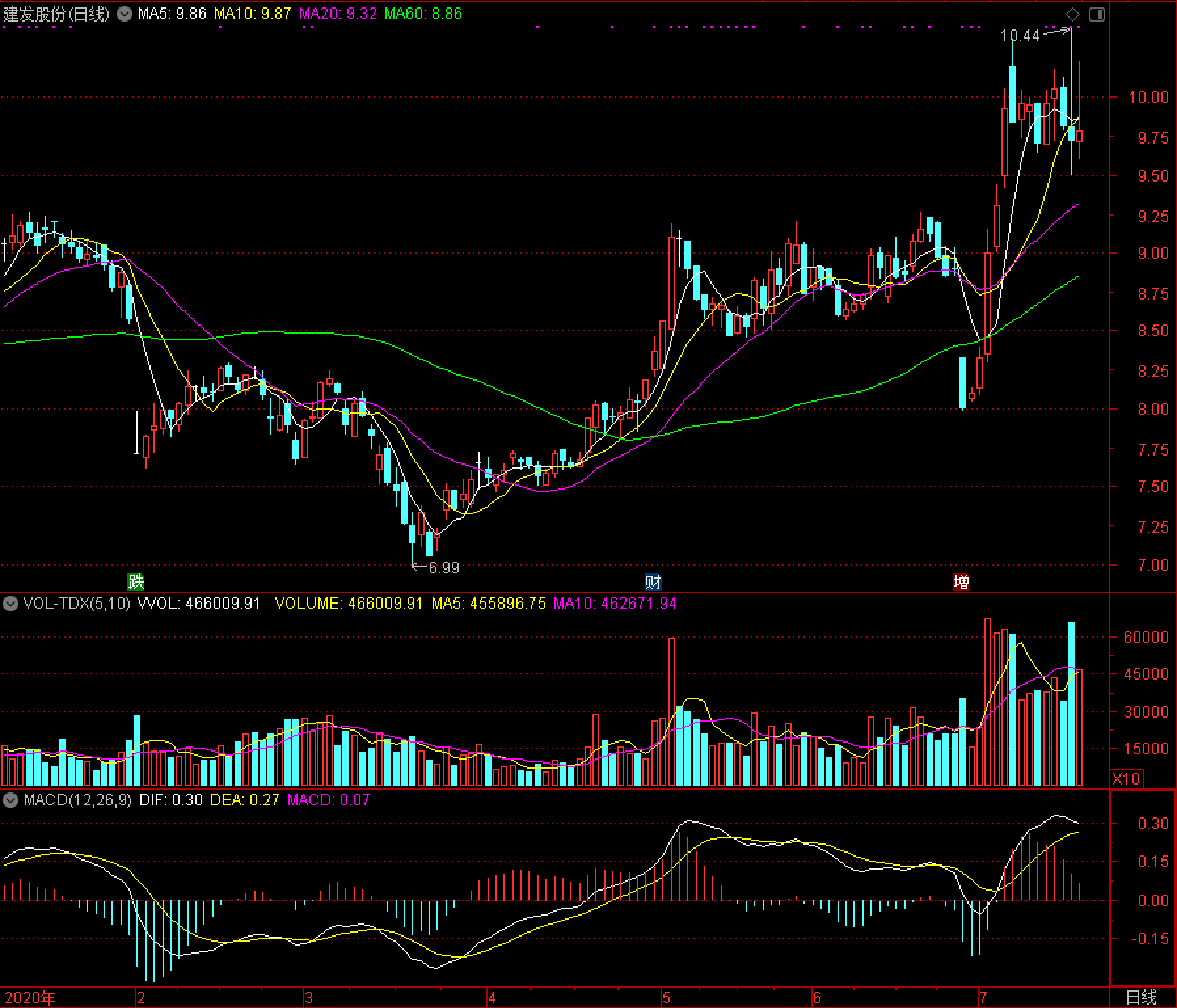
Task: Click the volume MA5: 455896.75 label
Action: pos(488,603)
